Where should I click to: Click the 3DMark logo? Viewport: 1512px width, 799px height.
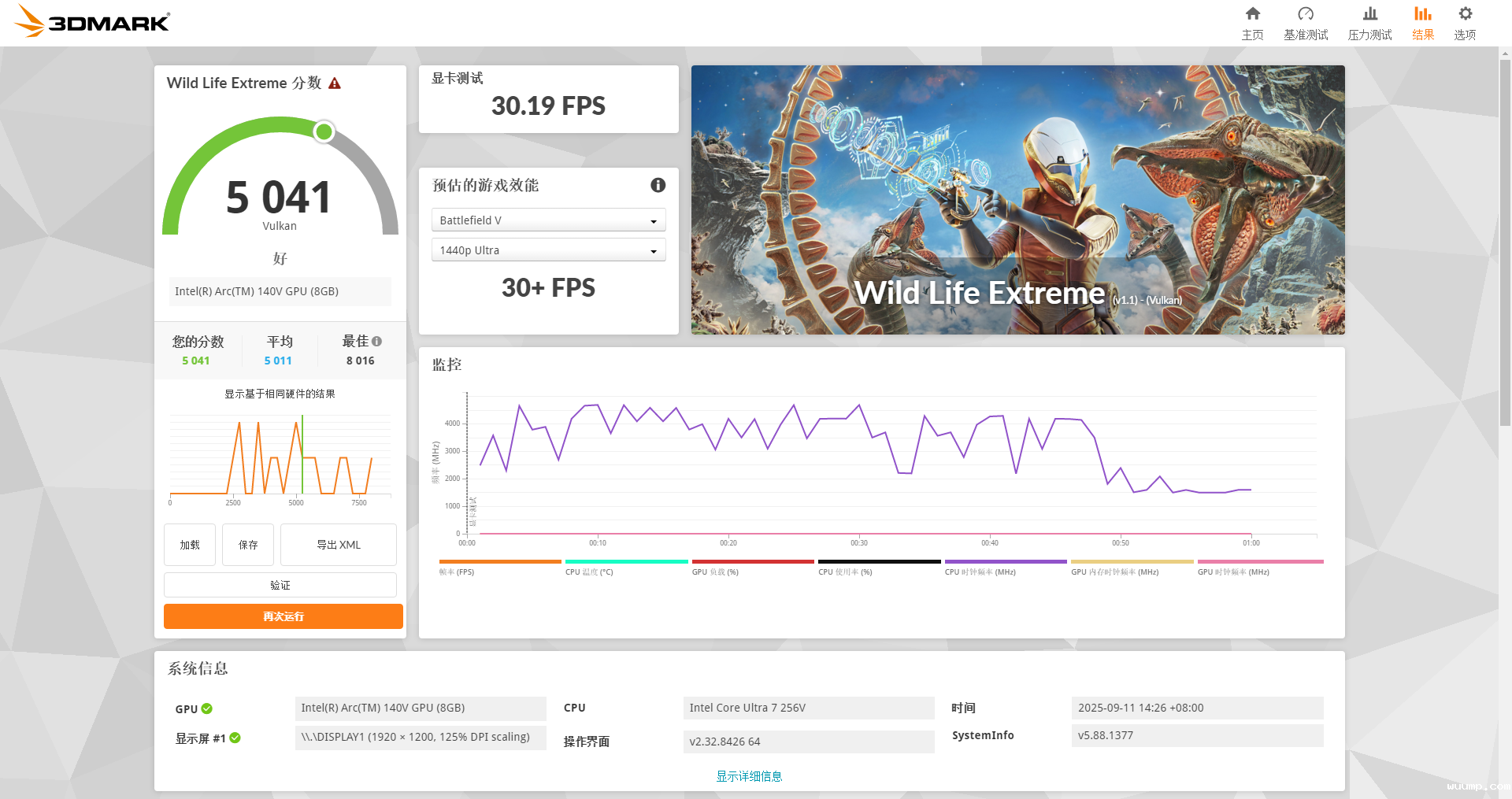coord(92,22)
